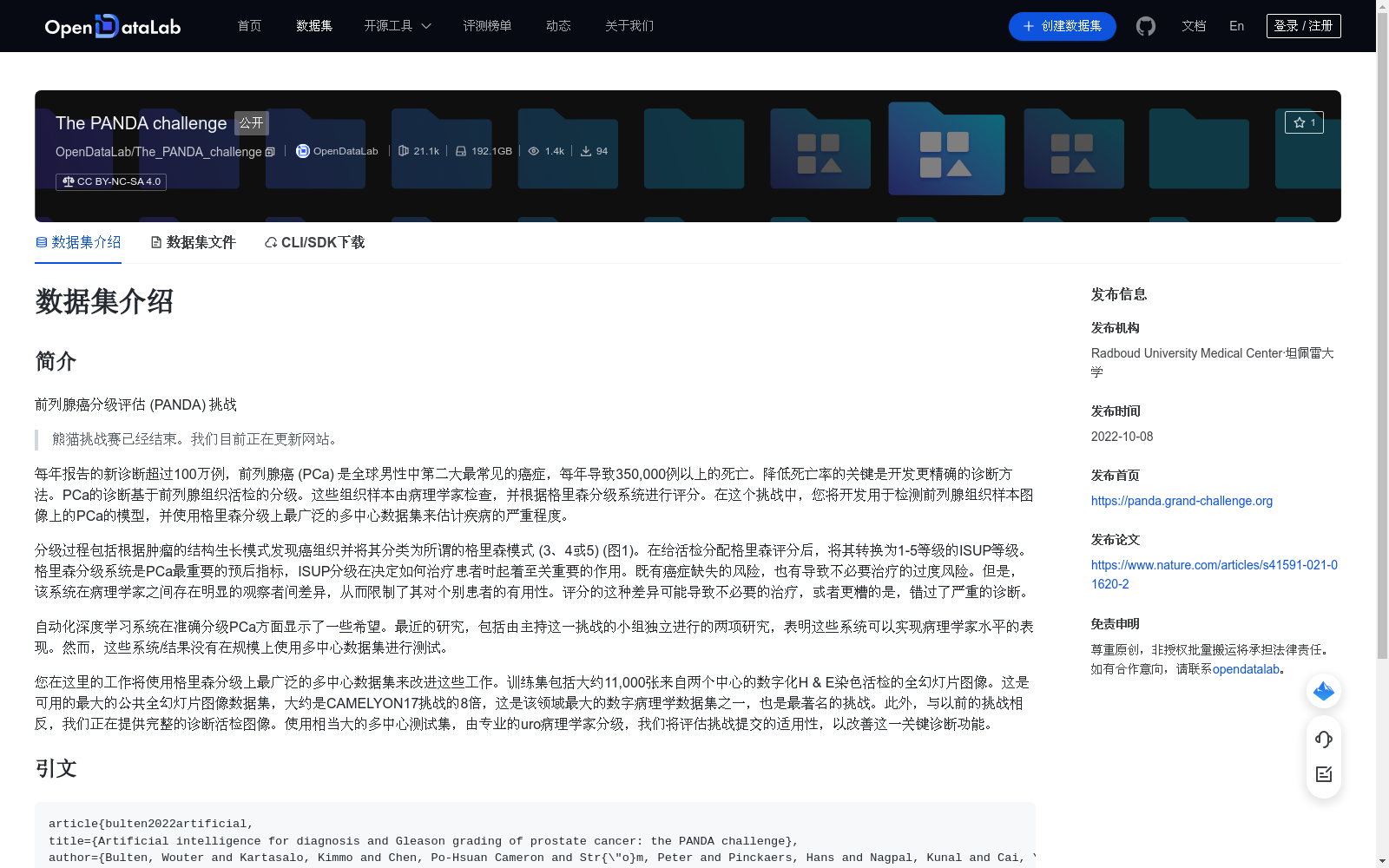This screenshot has height=868, width=1389.
Task: Click the OpenDataLab publisher avatar
Action: [302, 151]
